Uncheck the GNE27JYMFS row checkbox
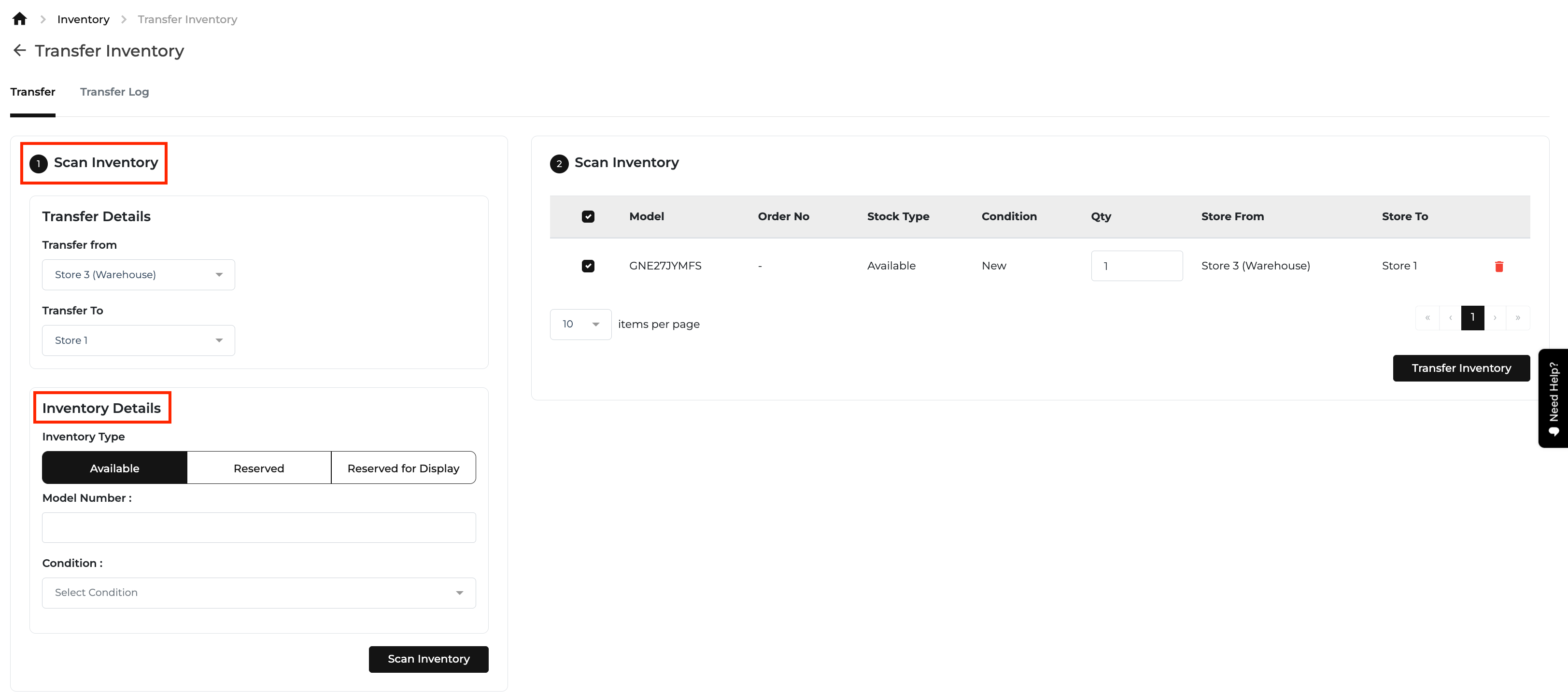The height and width of the screenshot is (694, 1568). [588, 266]
